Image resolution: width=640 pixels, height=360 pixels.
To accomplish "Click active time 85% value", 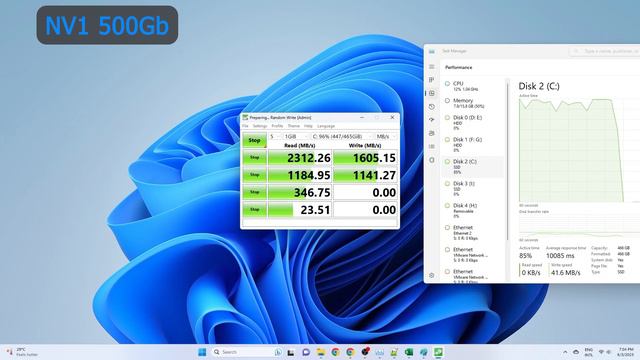I will tap(525, 256).
